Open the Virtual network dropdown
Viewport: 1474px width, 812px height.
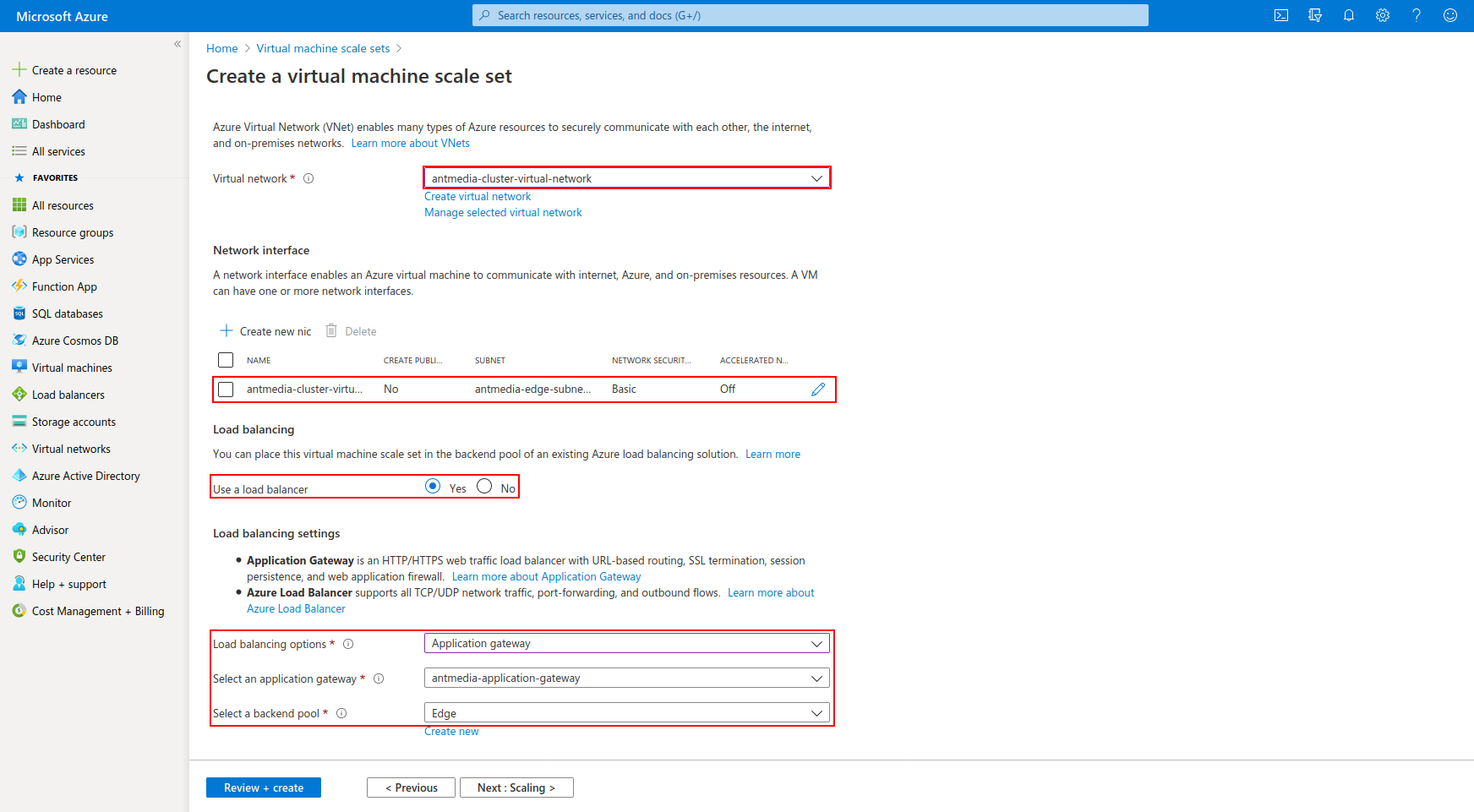(627, 178)
